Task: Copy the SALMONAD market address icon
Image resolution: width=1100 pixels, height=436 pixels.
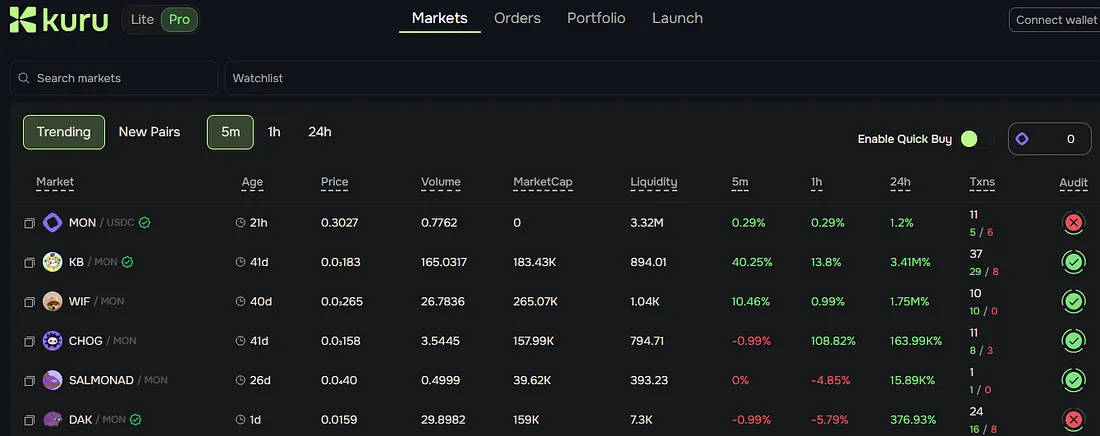Action: 29,381
